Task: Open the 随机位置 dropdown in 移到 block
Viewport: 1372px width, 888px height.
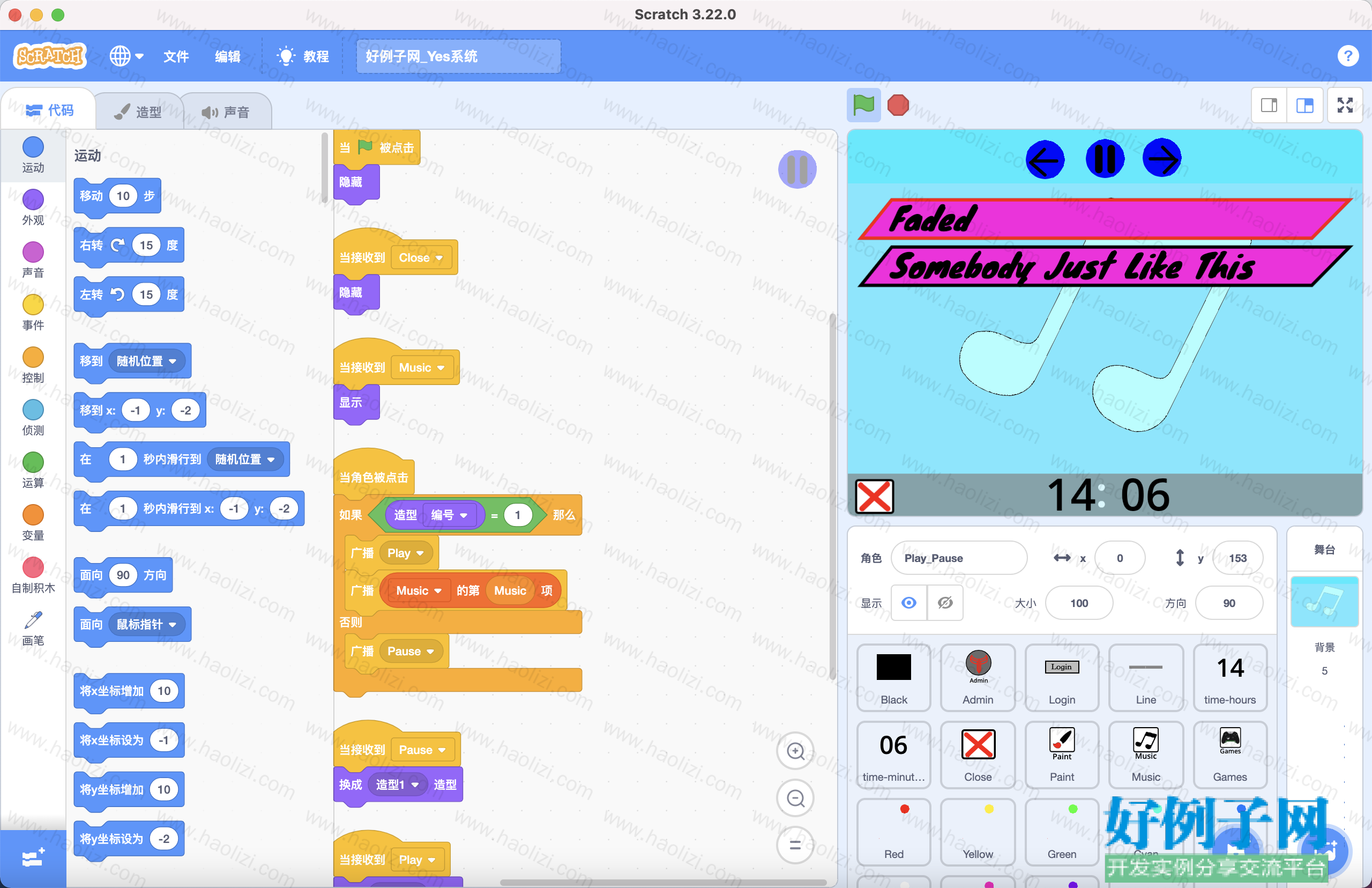Action: tap(146, 361)
